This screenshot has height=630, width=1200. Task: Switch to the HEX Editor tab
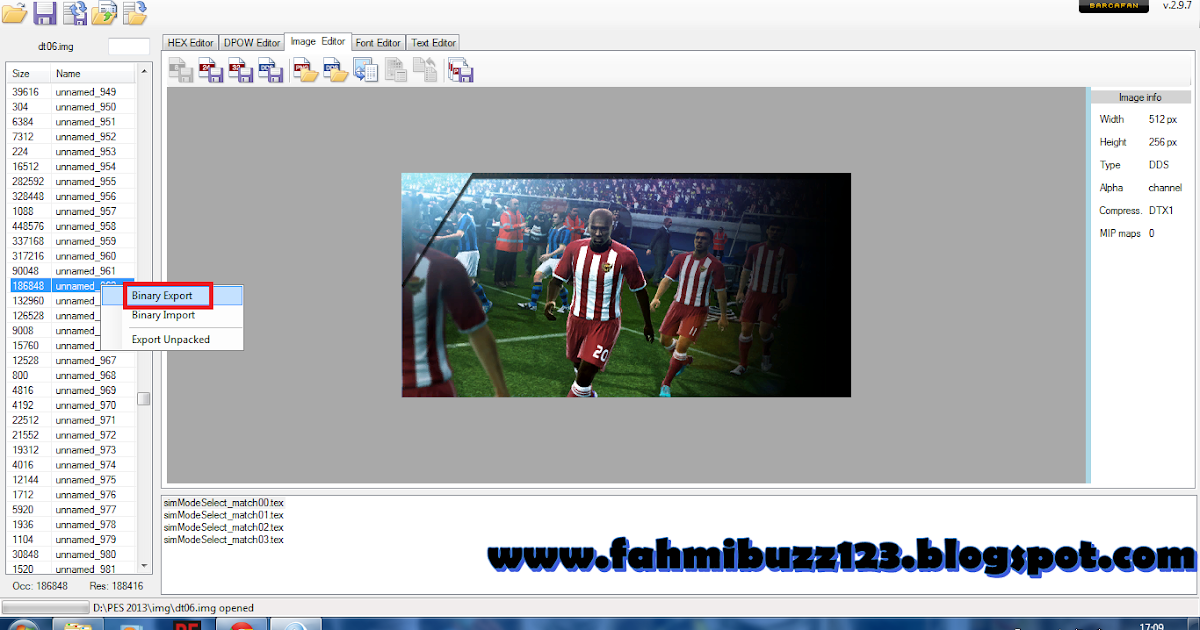coord(191,43)
